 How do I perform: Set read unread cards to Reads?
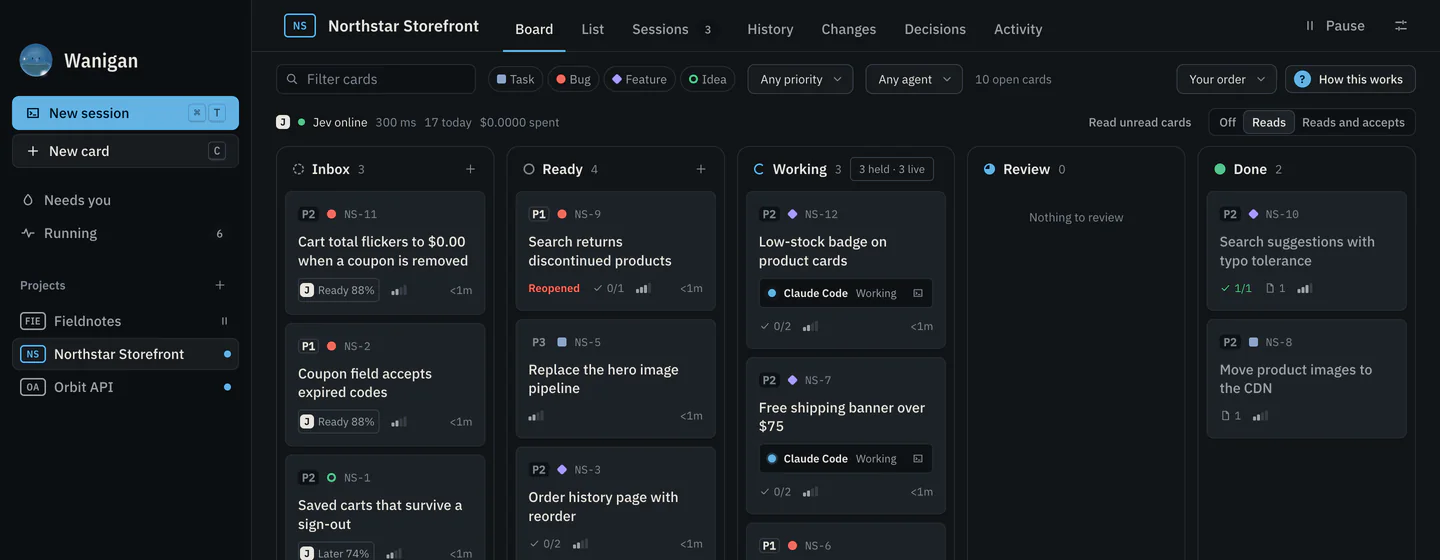(x=1268, y=122)
